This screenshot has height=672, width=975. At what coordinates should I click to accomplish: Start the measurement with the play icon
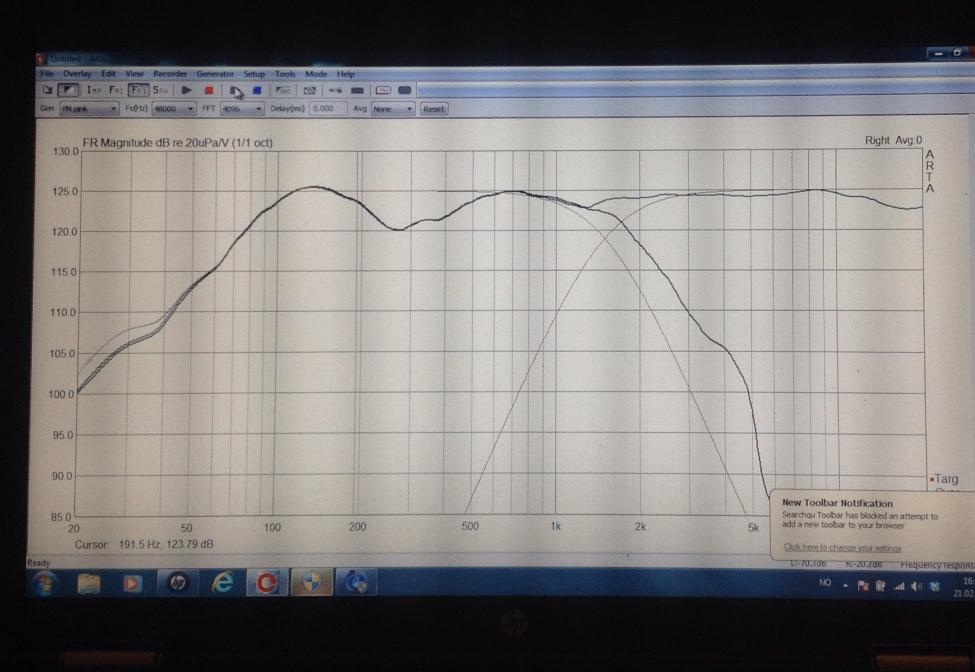coord(187,90)
